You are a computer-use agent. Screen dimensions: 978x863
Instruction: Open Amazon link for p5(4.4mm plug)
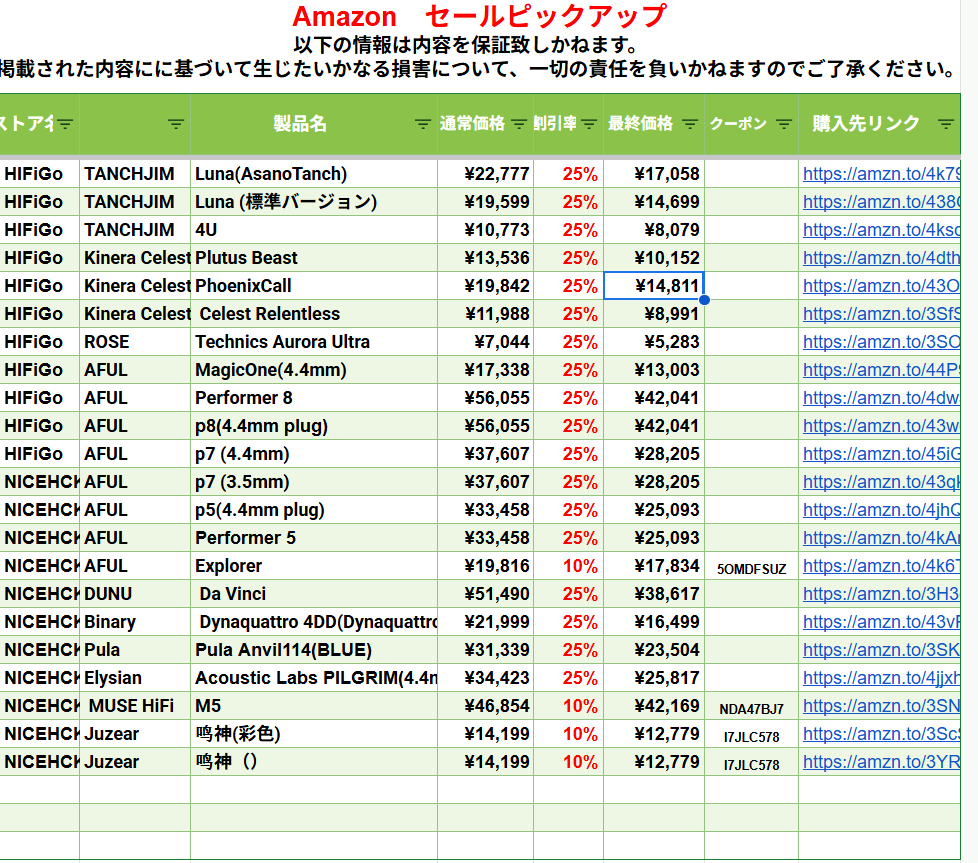point(881,510)
